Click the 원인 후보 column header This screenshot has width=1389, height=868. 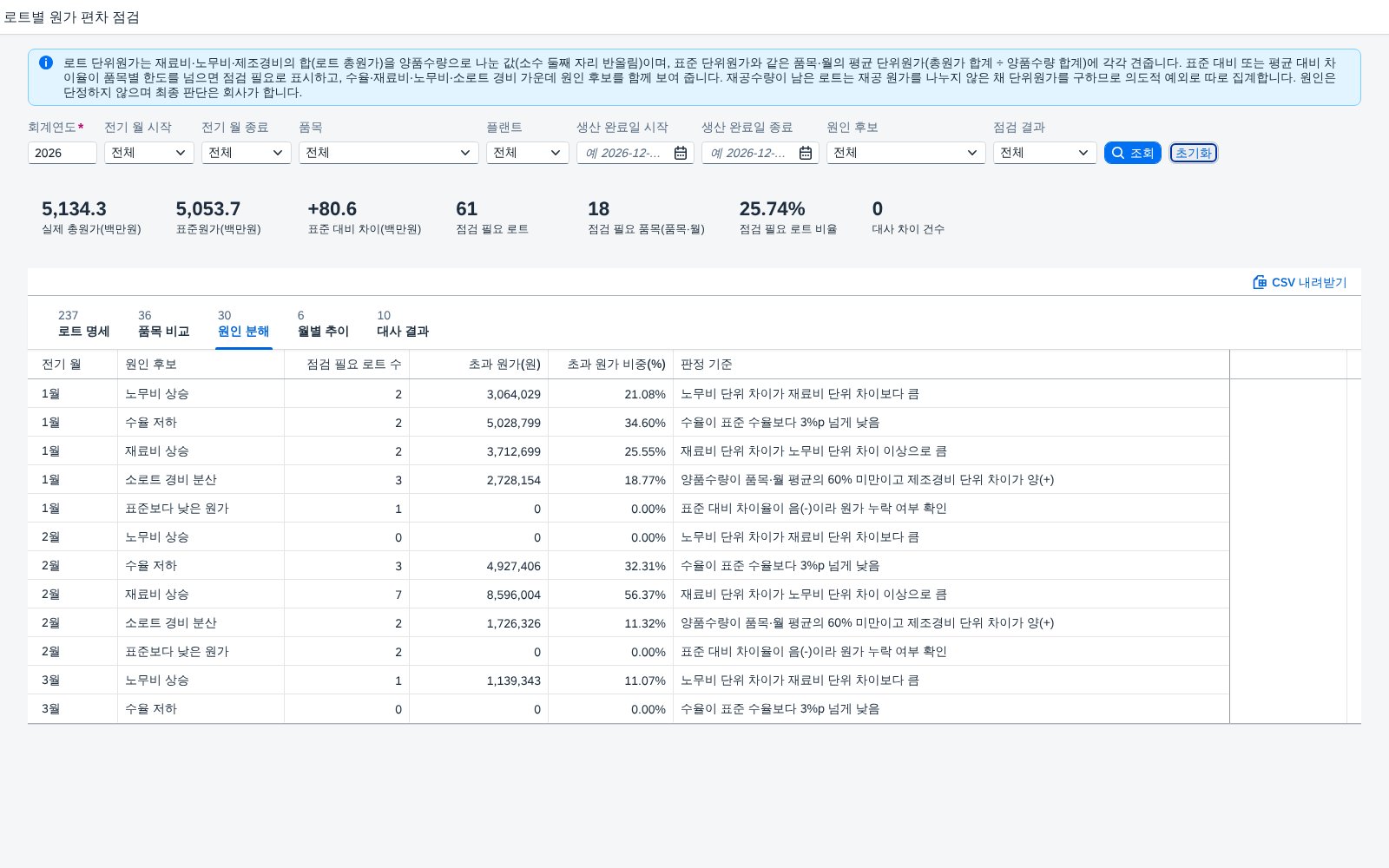(x=201, y=365)
